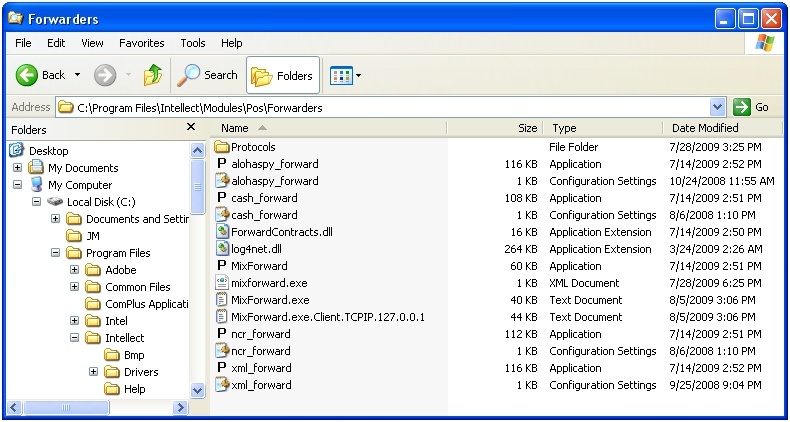Select the ncr_forward application icon
Screen dimensions: 790x422
click(x=222, y=334)
